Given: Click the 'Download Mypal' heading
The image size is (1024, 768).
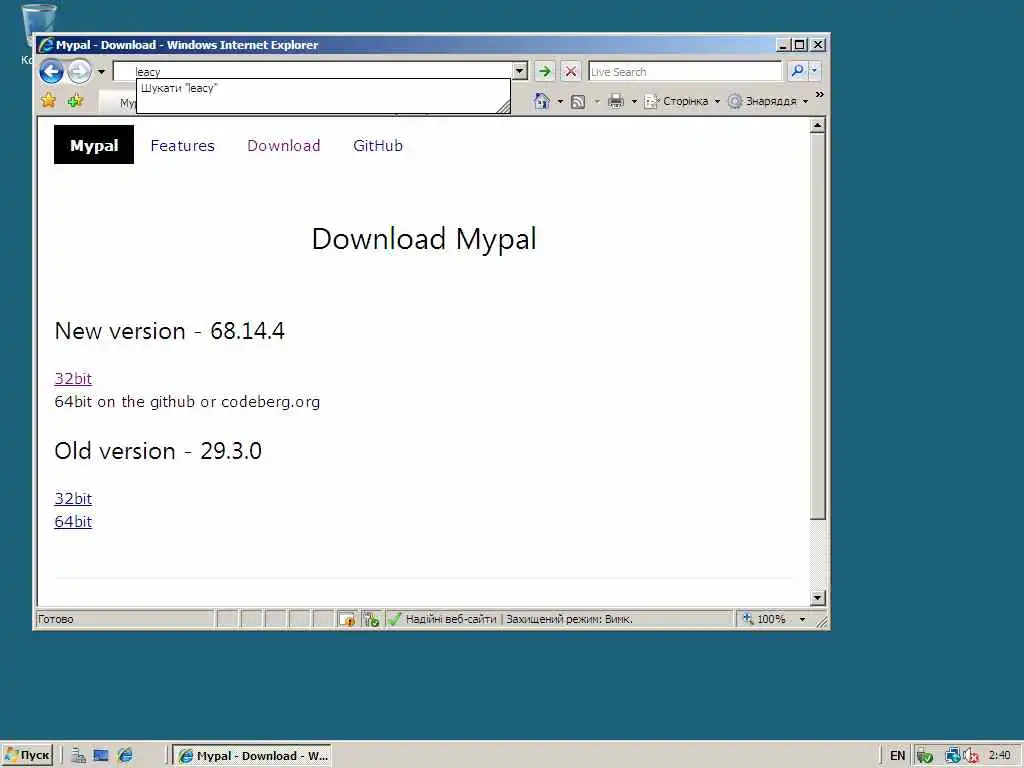Looking at the screenshot, I should 424,239.
